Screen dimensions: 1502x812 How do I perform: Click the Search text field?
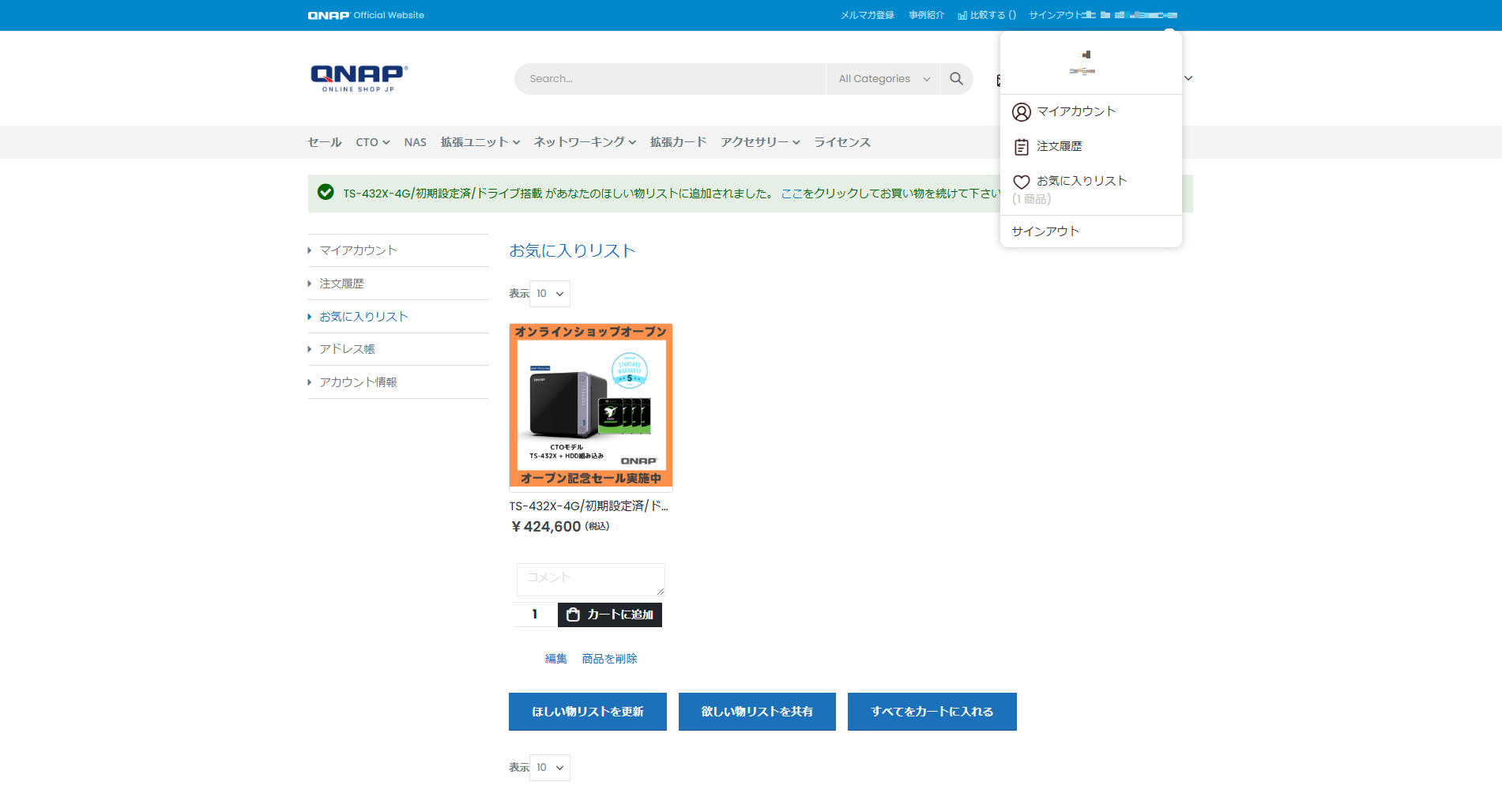pos(670,79)
